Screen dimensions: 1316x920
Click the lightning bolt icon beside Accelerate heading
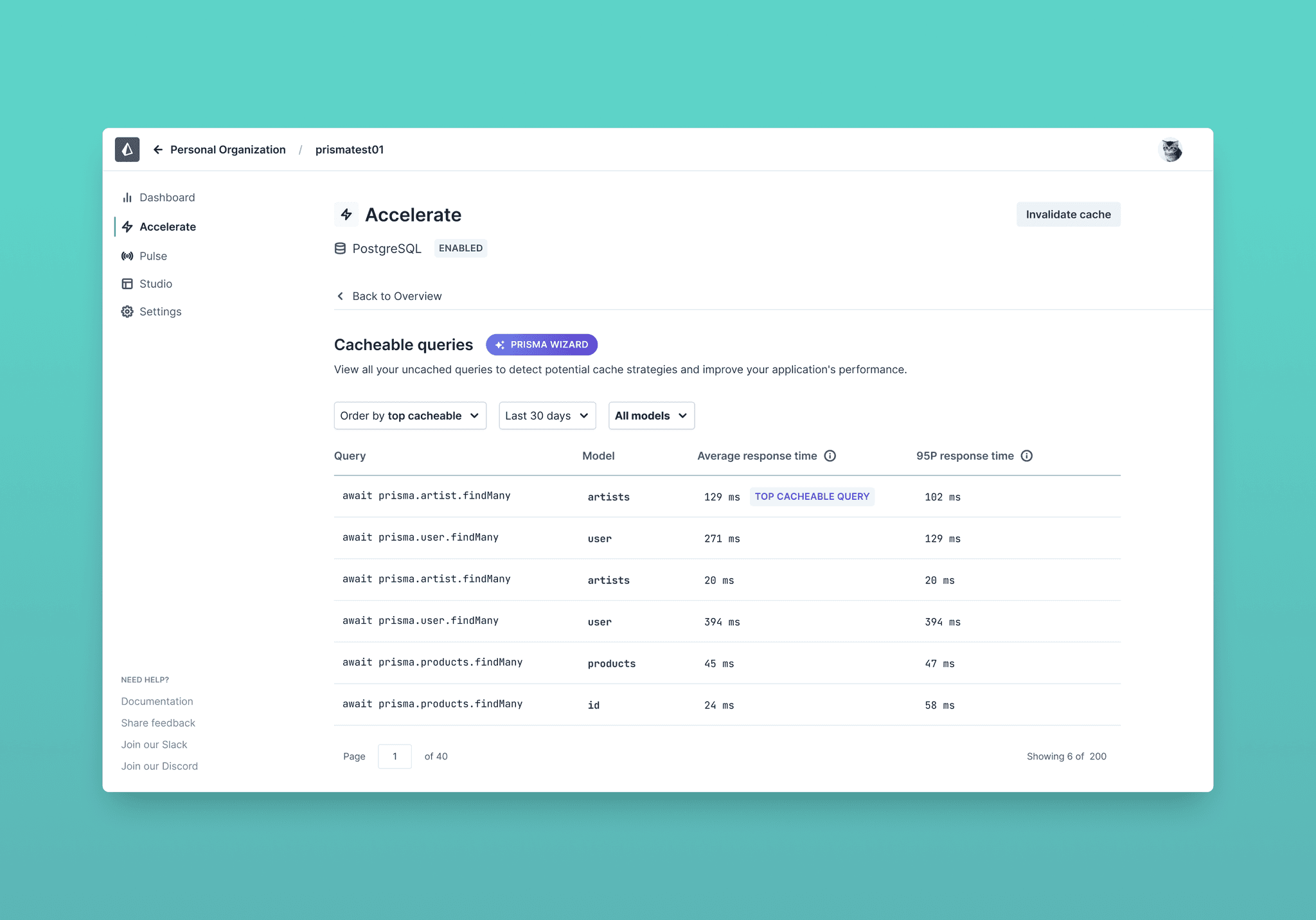point(346,215)
